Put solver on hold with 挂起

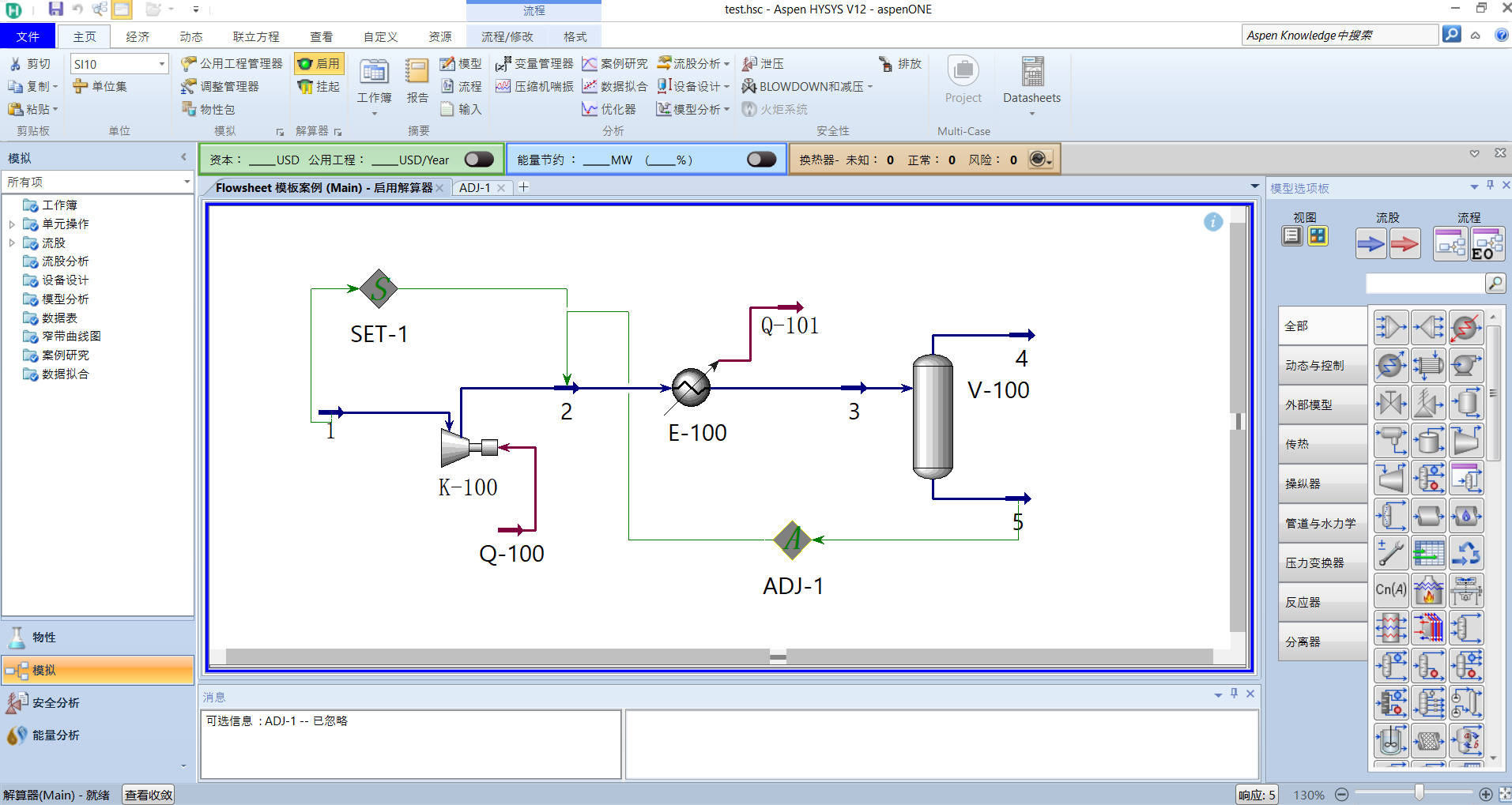(x=319, y=86)
